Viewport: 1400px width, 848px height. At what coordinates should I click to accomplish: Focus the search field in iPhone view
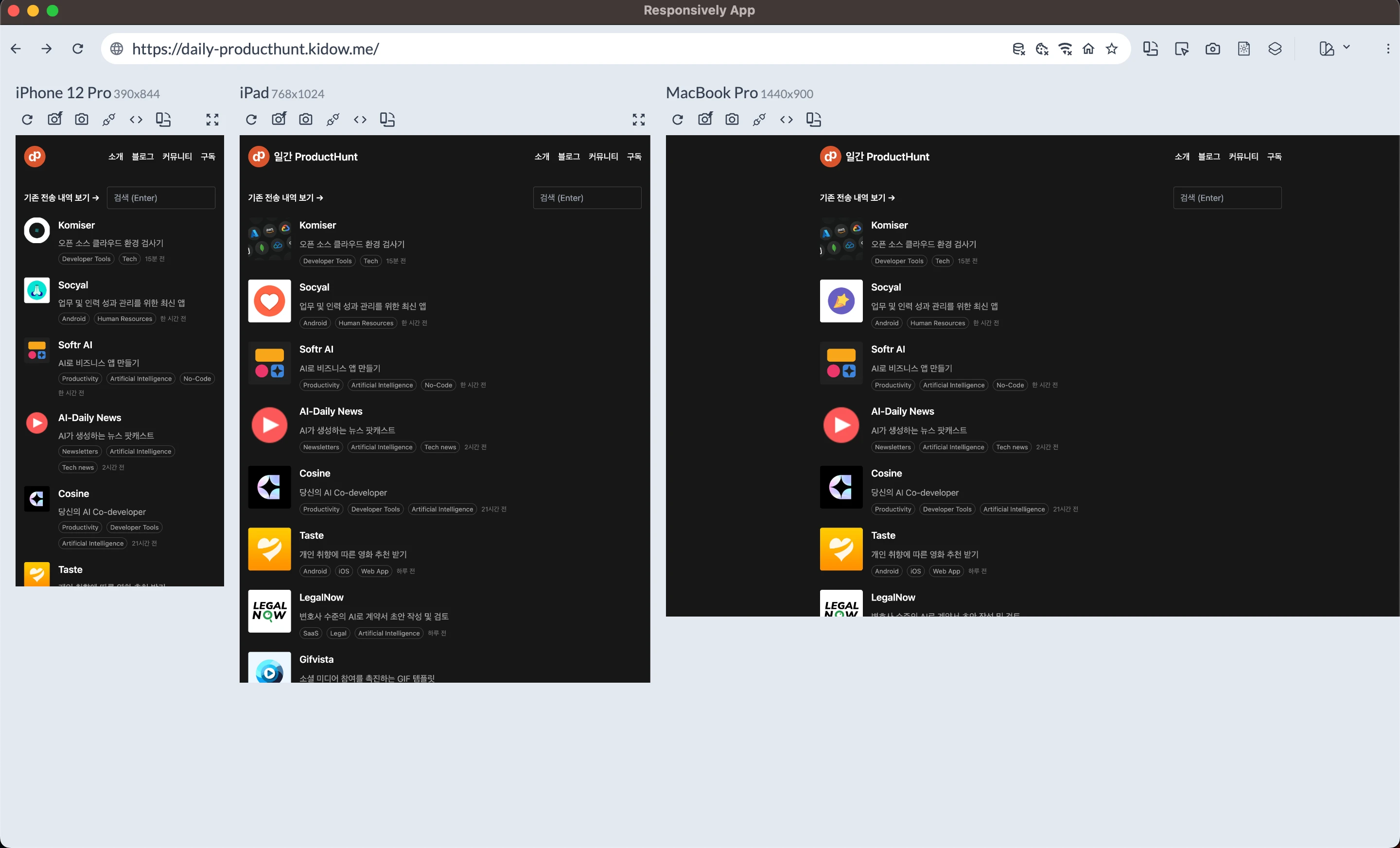point(161,198)
